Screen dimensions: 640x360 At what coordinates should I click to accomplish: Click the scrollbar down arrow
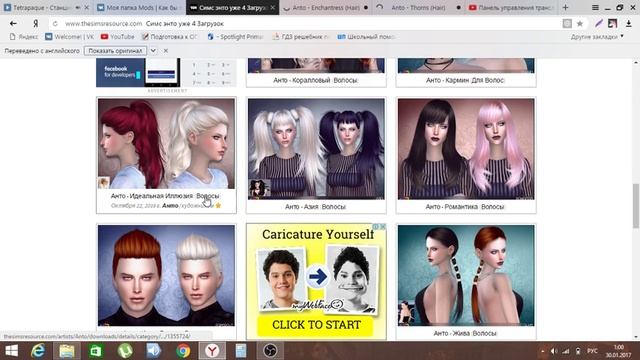636,337
